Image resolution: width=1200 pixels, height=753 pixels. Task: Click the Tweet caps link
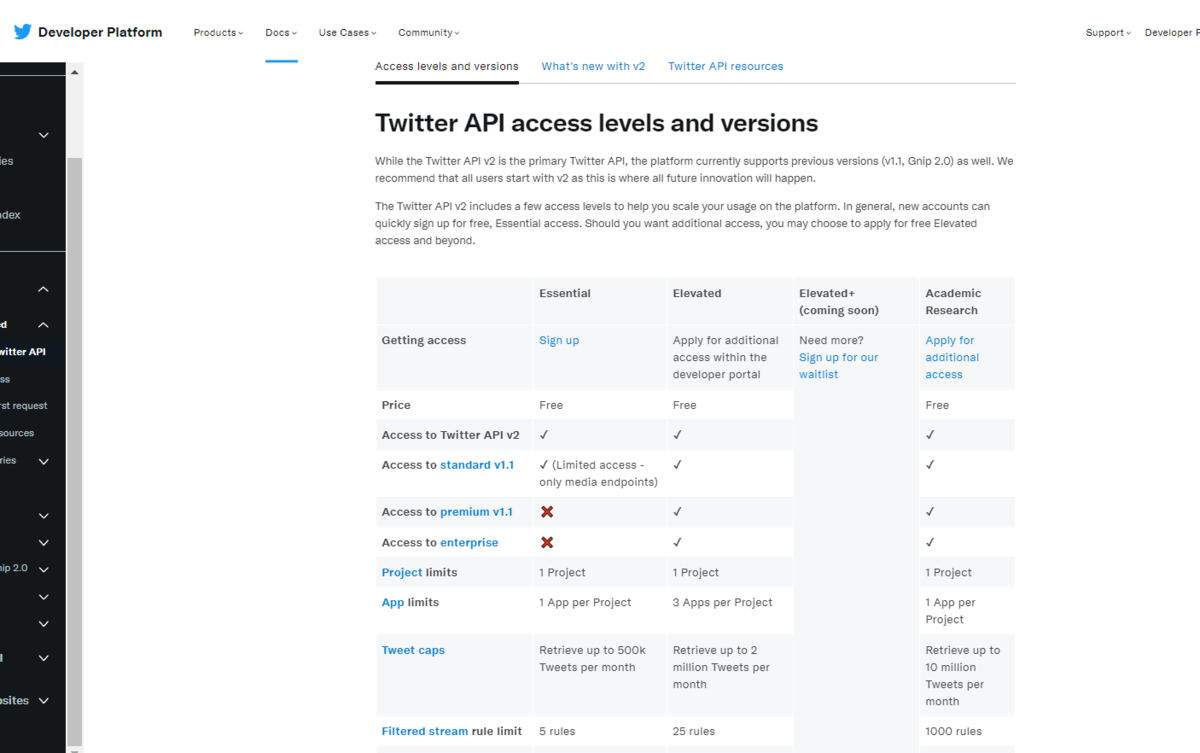pos(413,651)
